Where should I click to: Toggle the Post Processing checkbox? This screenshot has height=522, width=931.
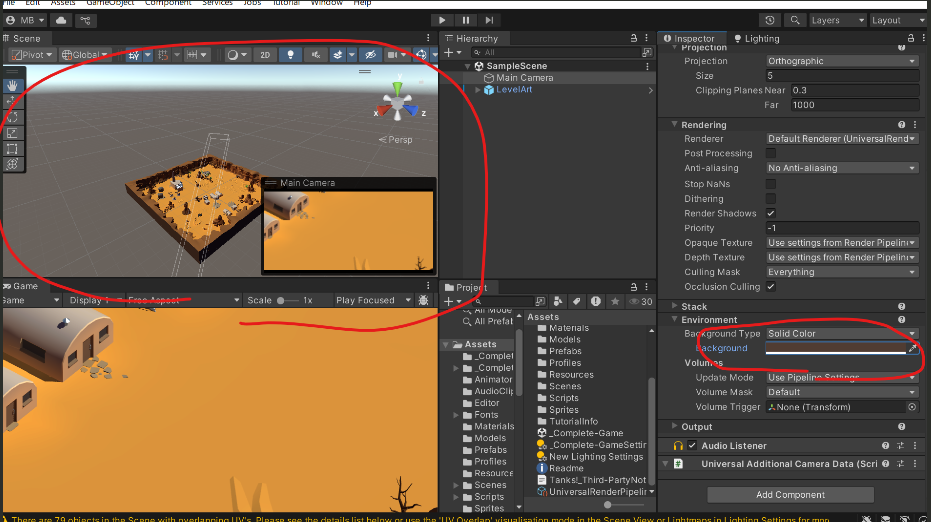pos(771,153)
